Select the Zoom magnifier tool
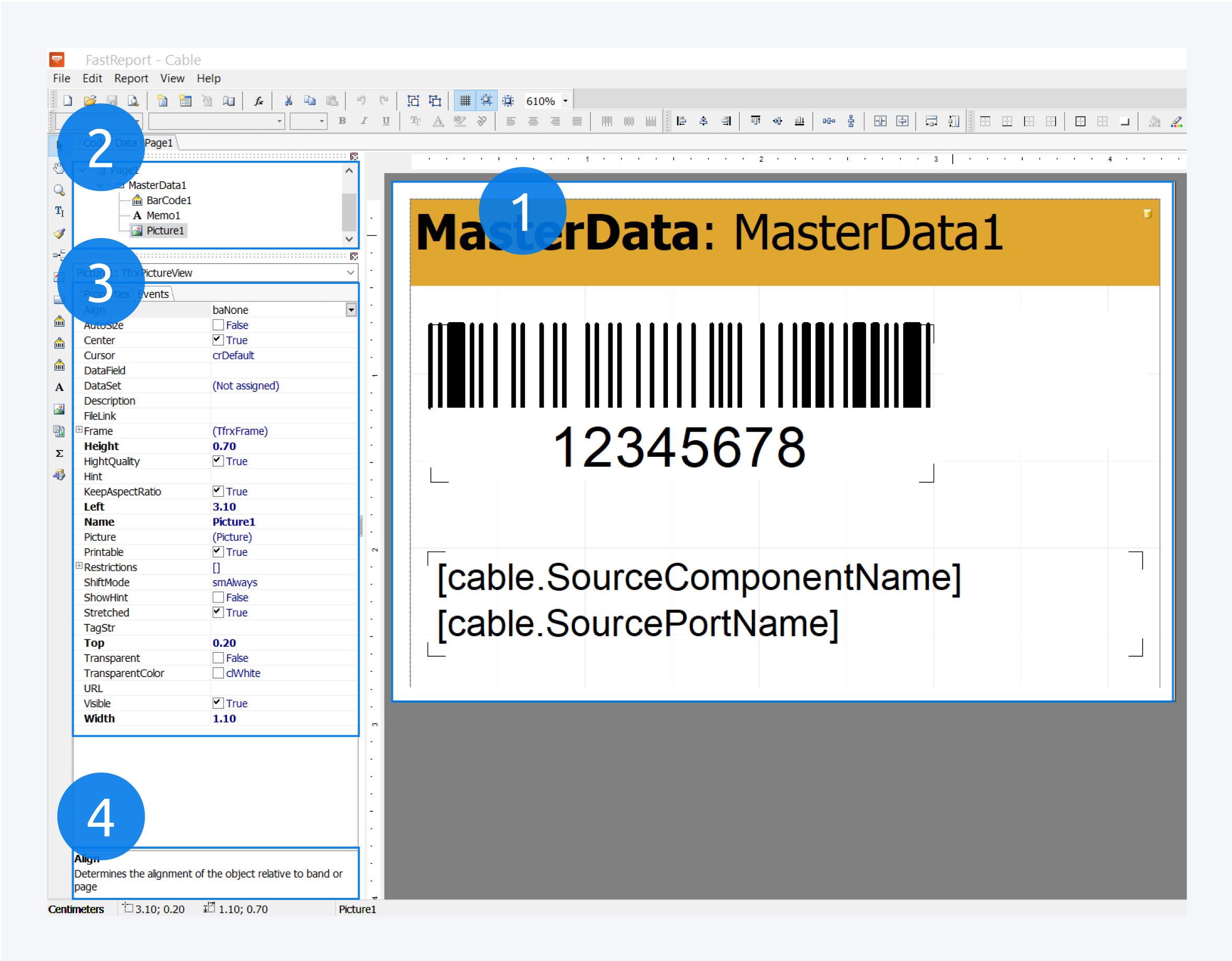This screenshot has height=961, width=1232. (59, 191)
